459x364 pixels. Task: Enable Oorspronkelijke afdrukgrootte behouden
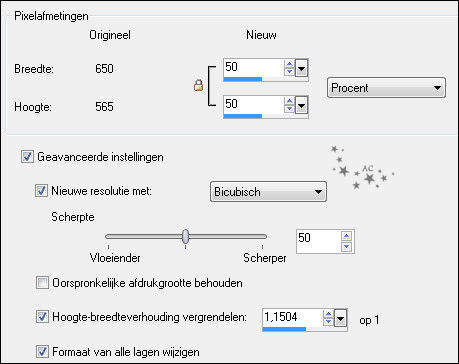click(x=42, y=283)
